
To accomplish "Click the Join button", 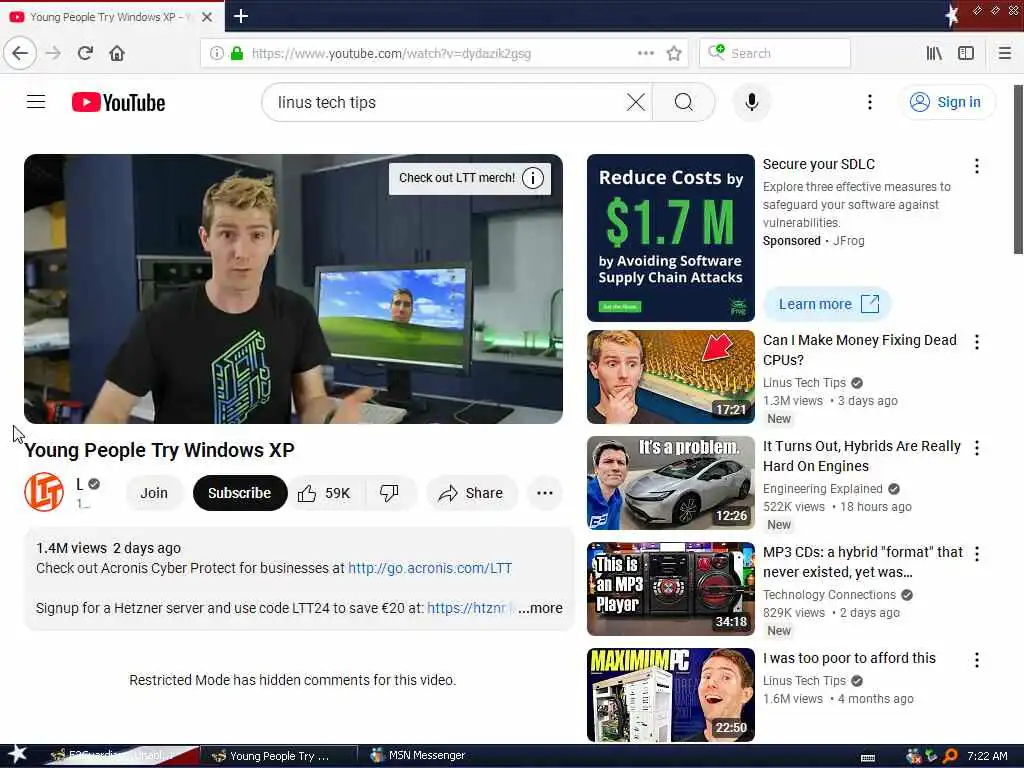I will [154, 493].
